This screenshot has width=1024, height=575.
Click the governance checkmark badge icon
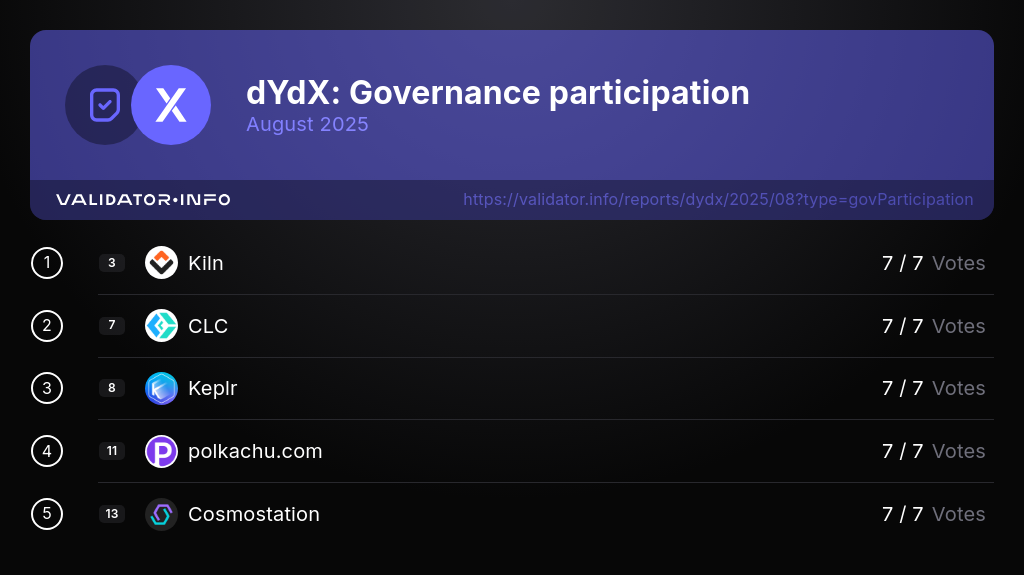click(x=104, y=105)
